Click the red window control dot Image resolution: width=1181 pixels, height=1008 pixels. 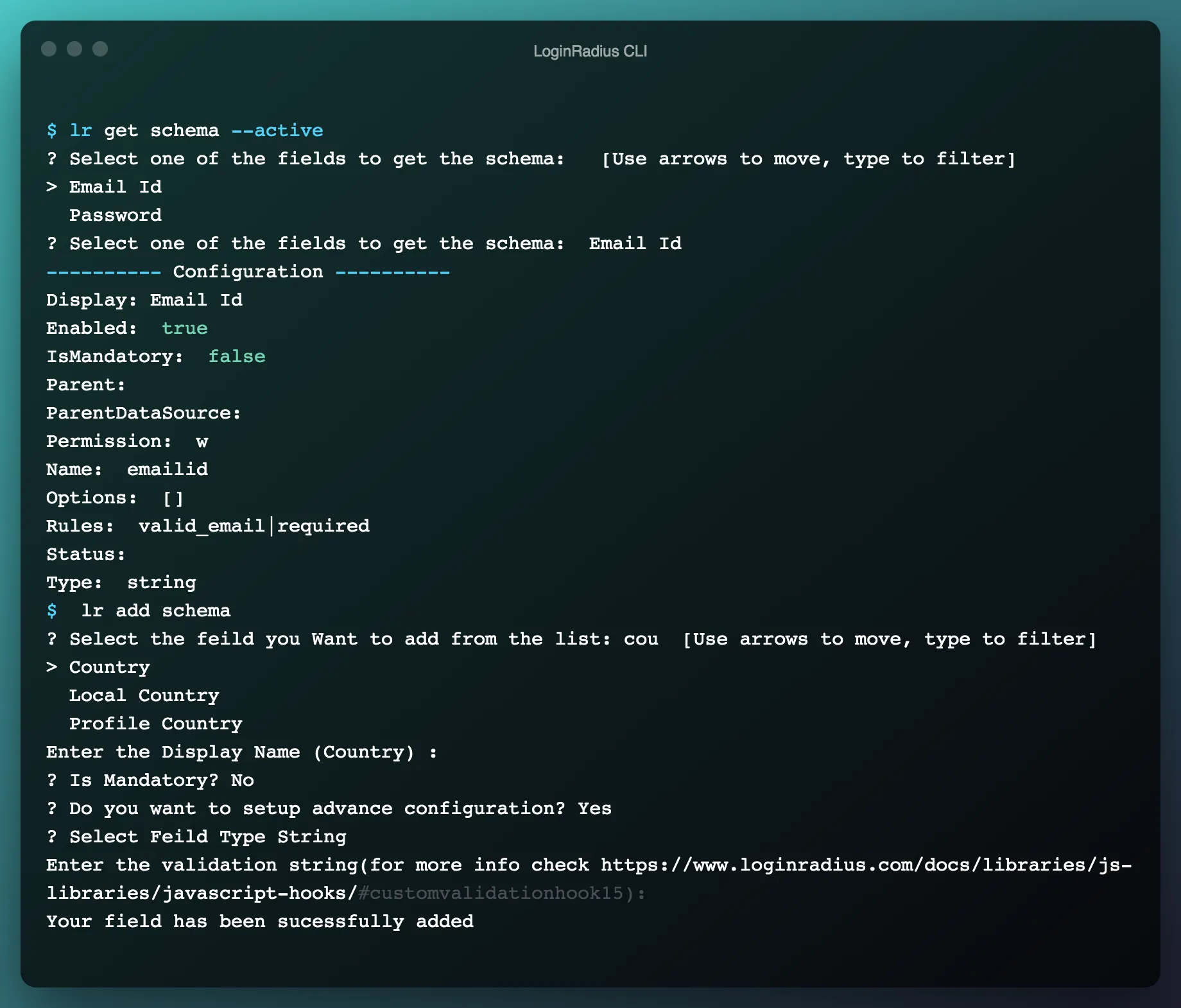[49, 48]
